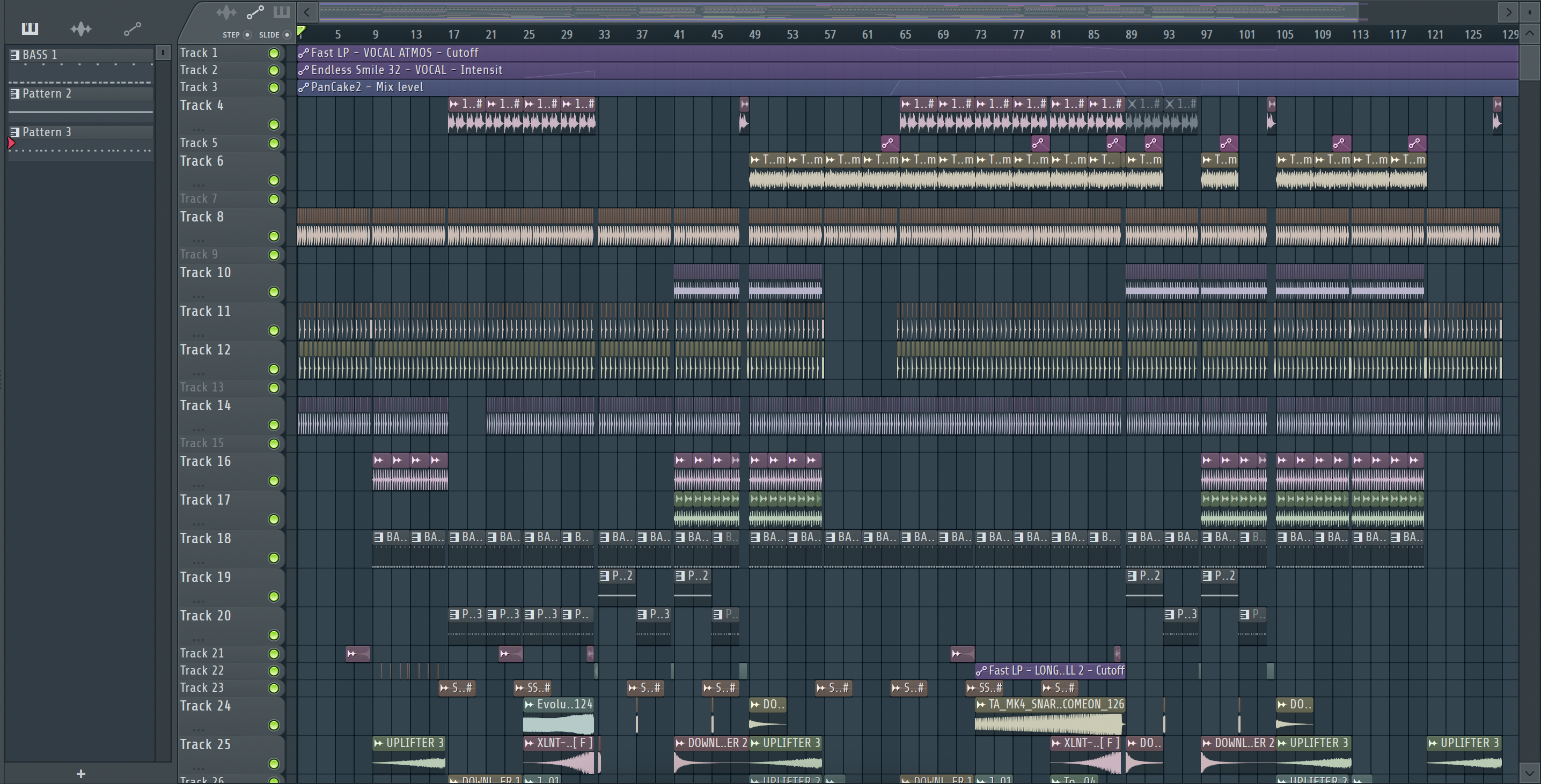Enable SLIDE editing mode
The width and height of the screenshot is (1541, 784).
pyautogui.click(x=287, y=35)
